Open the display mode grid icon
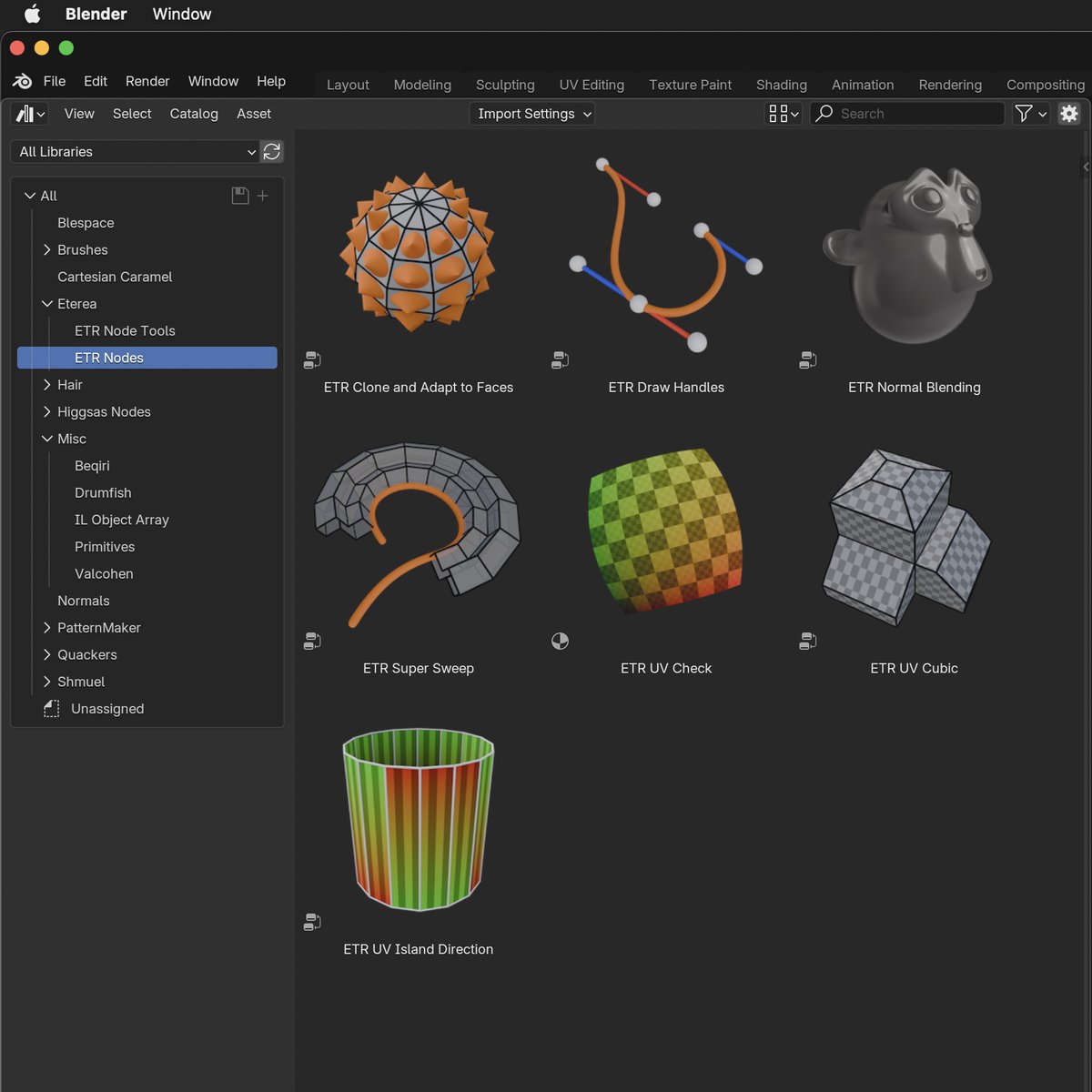Screen dimensions: 1092x1092 click(783, 114)
